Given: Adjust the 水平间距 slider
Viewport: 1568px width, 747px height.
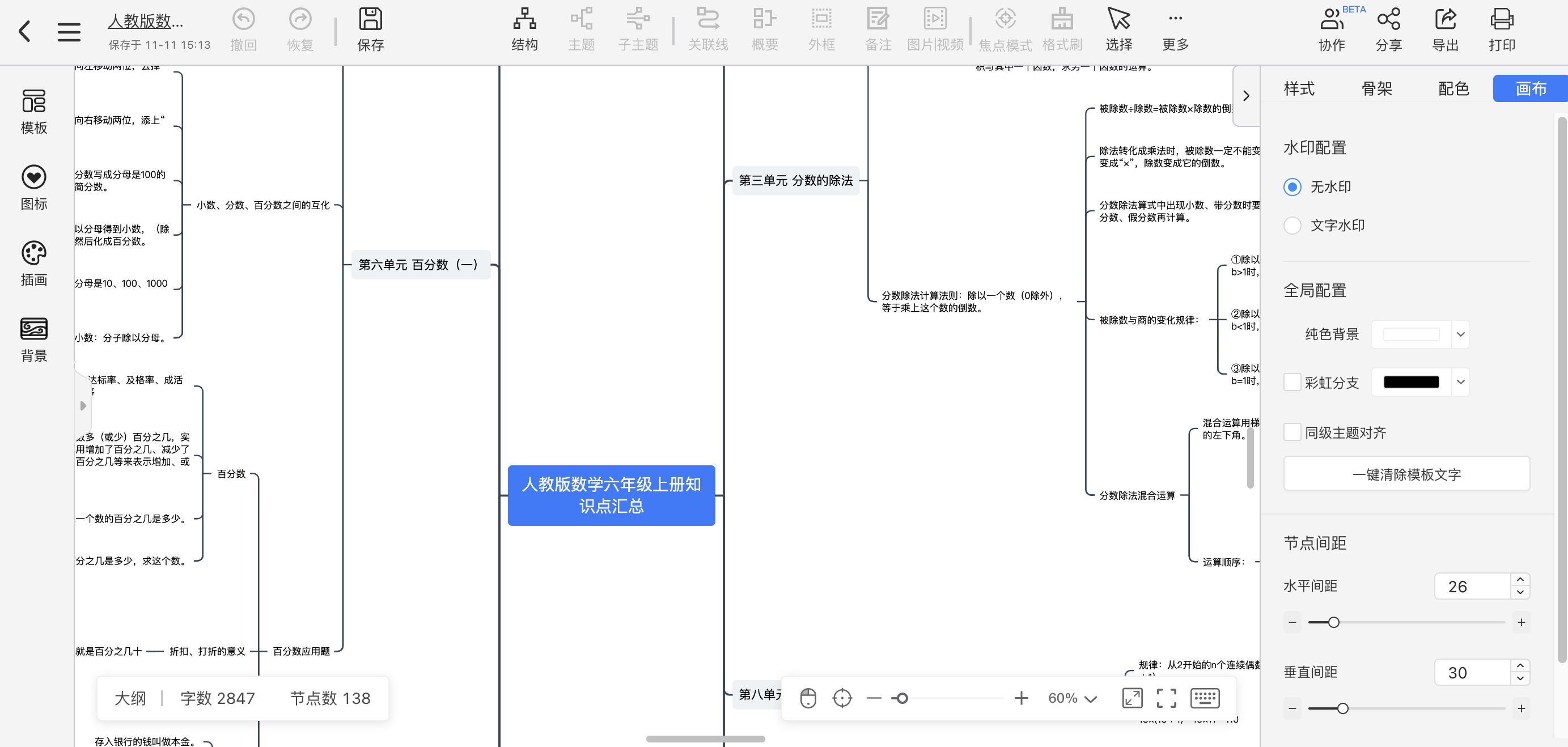Looking at the screenshot, I should [x=1334, y=622].
